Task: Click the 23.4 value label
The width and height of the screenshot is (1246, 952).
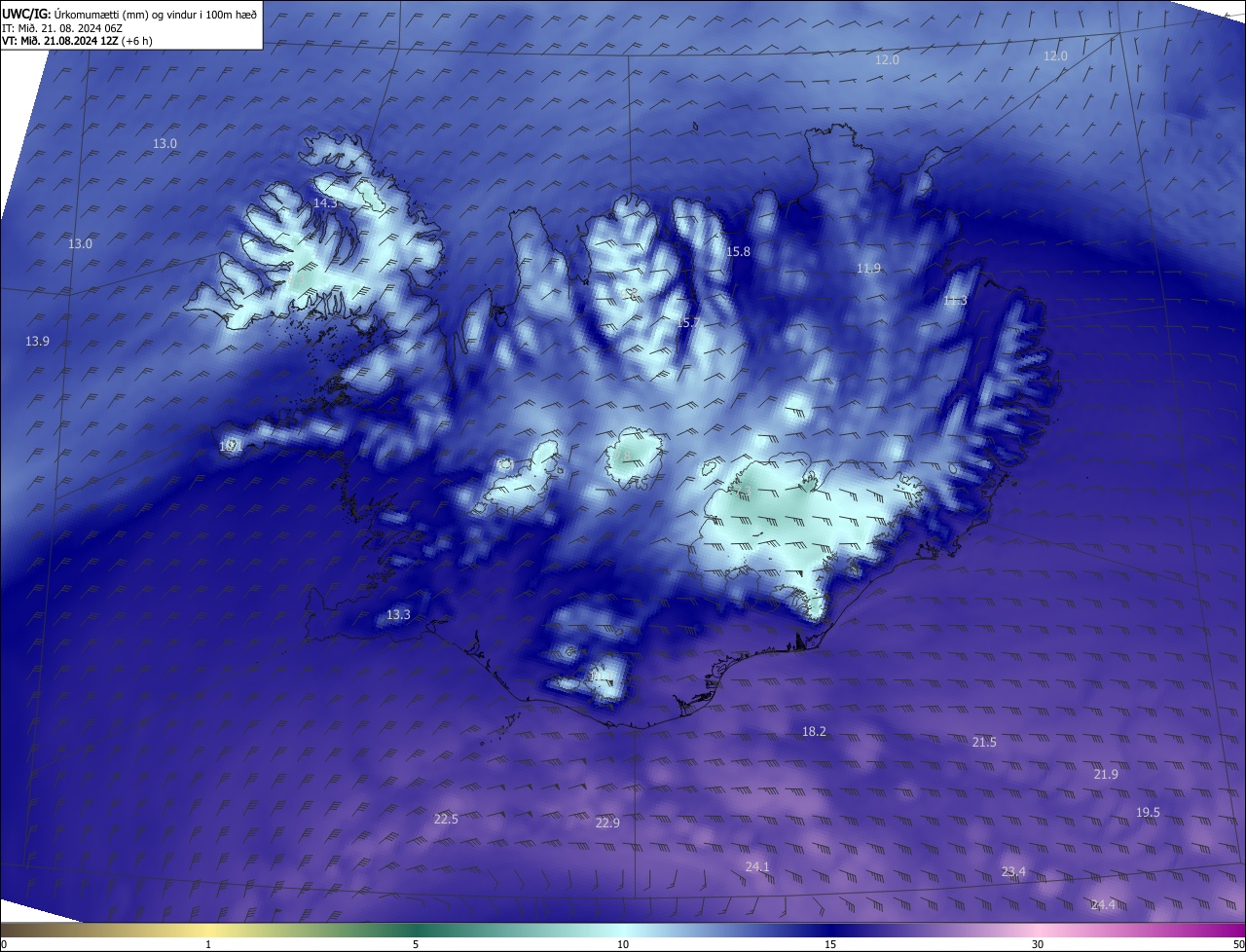Action: 1013,871
